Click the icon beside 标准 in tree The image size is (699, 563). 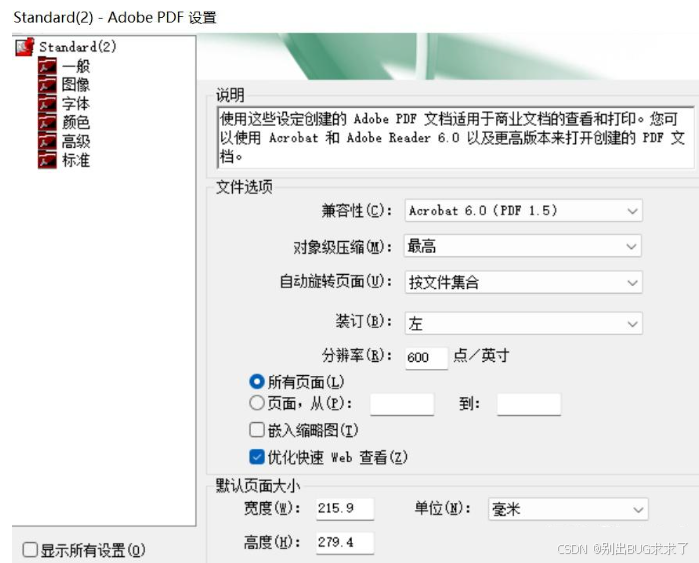[47, 160]
